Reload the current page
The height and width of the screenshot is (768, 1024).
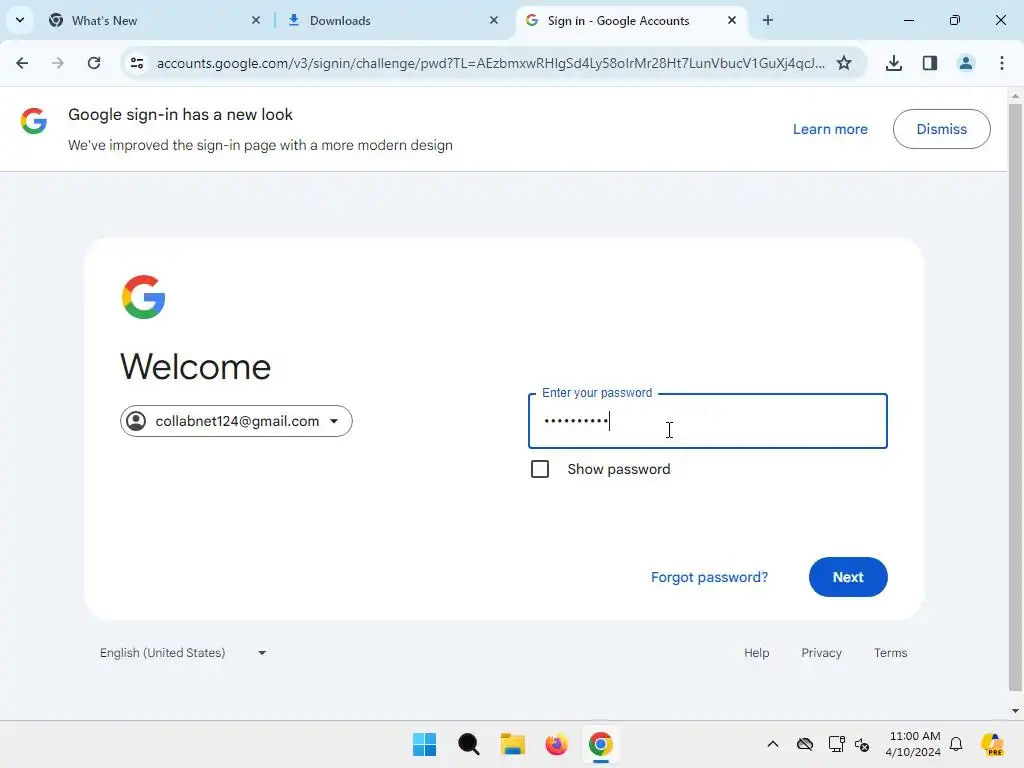[94, 63]
